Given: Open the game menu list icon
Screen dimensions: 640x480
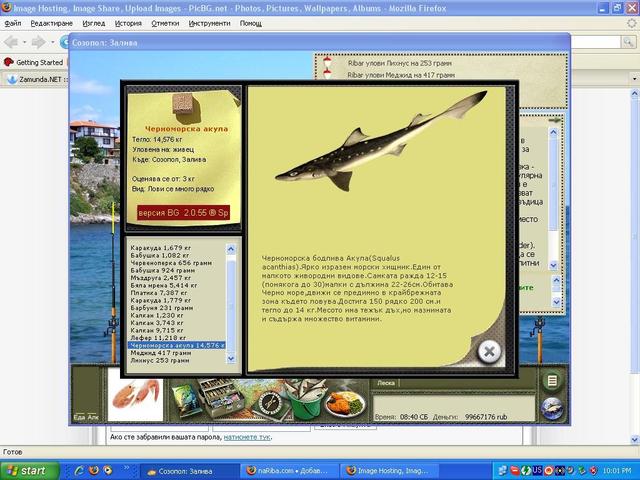Looking at the screenshot, I should point(552,381).
